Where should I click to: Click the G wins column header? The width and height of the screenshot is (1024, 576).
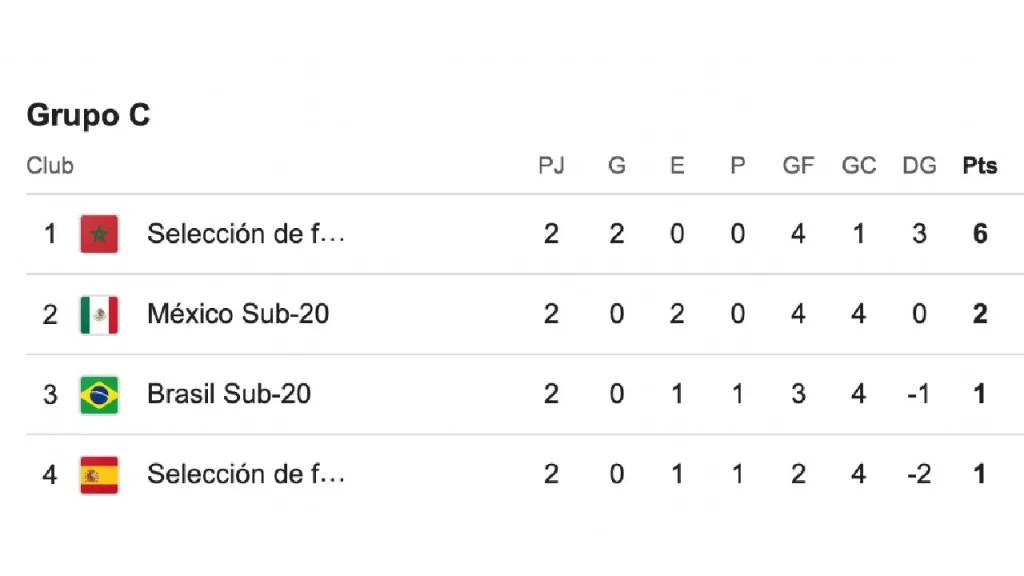tap(617, 166)
